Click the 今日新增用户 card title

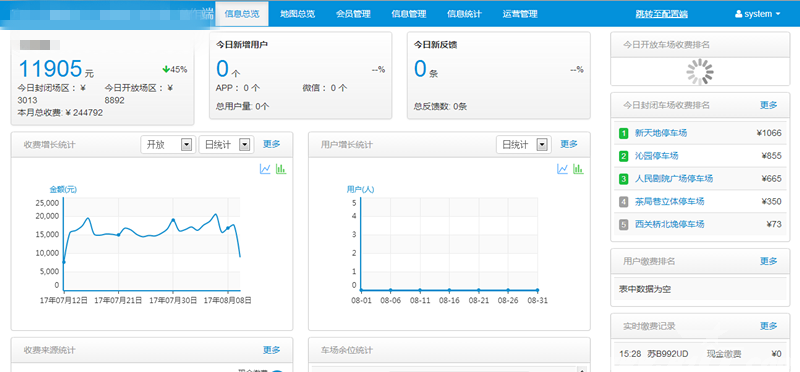pyautogui.click(x=242, y=45)
